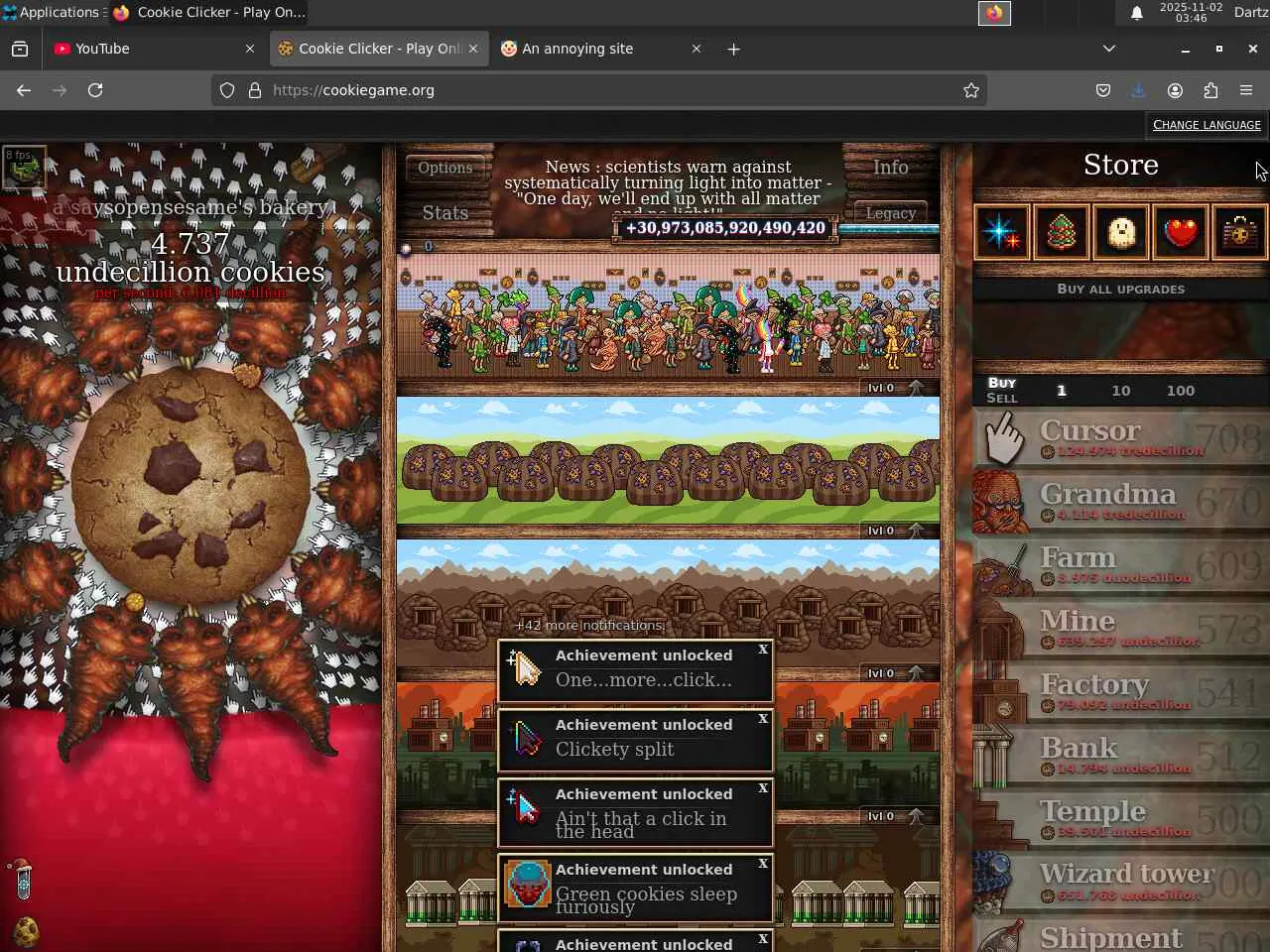Open the system notifications bell

click(1137, 13)
